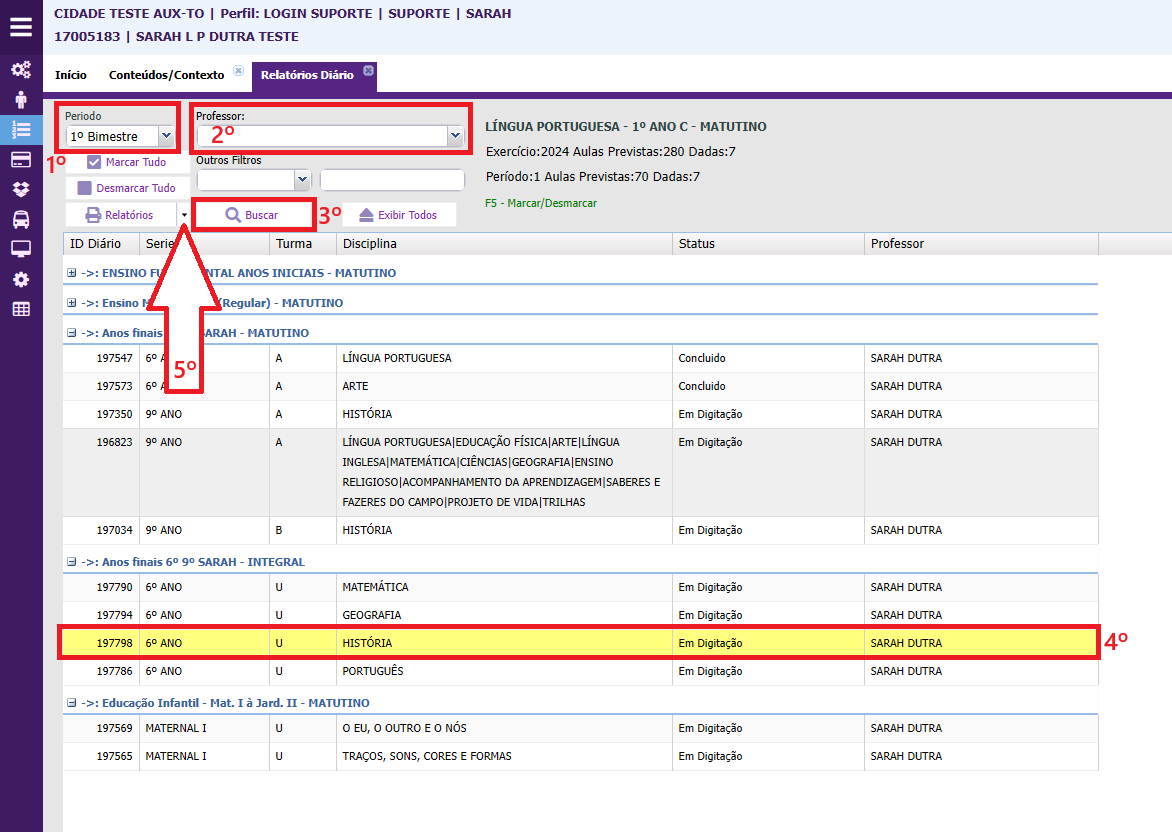
Task: Click in the Outros Filtros text field
Action: coord(392,180)
